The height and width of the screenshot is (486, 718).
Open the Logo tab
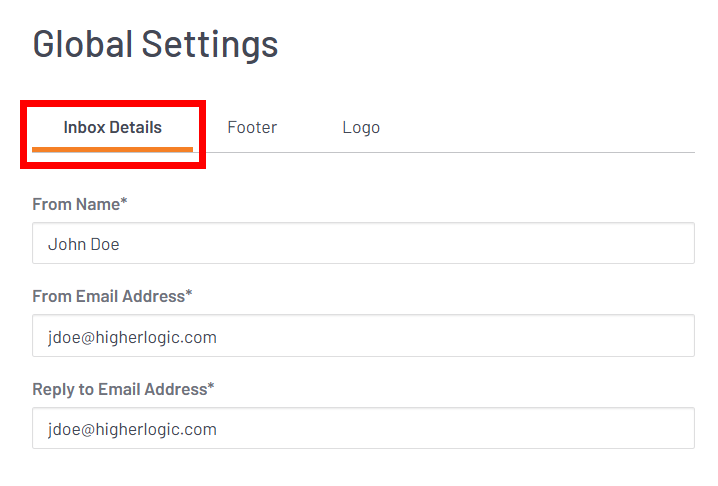tap(361, 128)
